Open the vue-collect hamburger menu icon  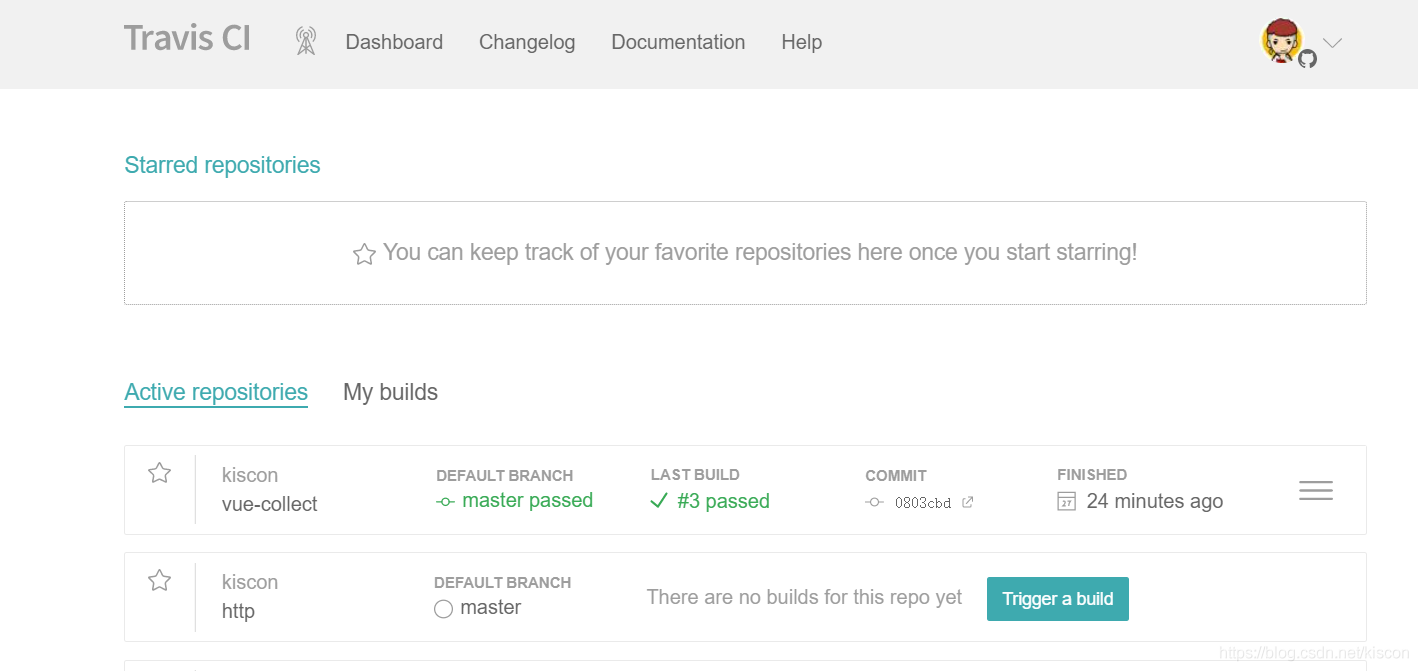pos(1315,491)
